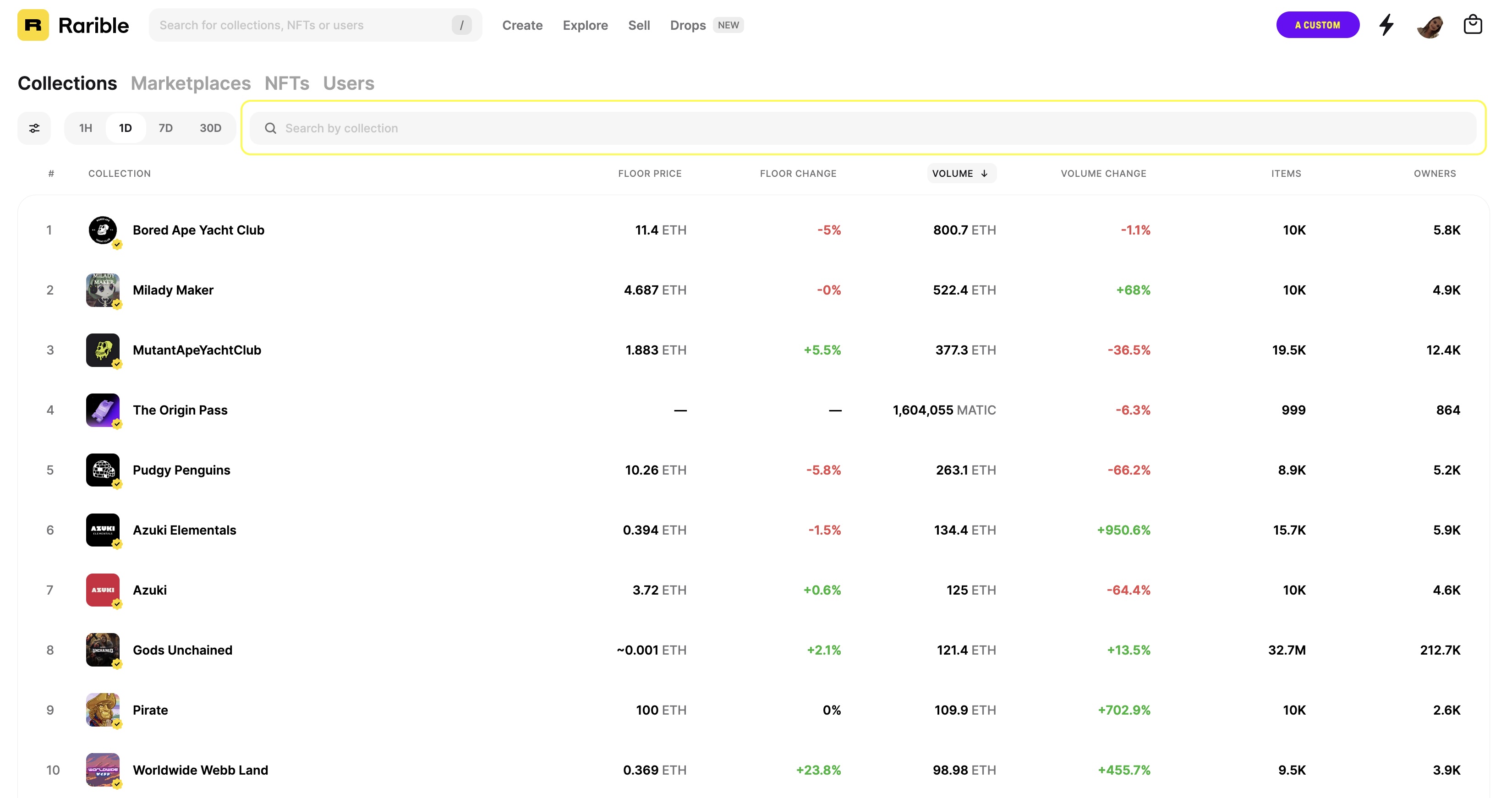Open the Explore menu item

[585, 25]
